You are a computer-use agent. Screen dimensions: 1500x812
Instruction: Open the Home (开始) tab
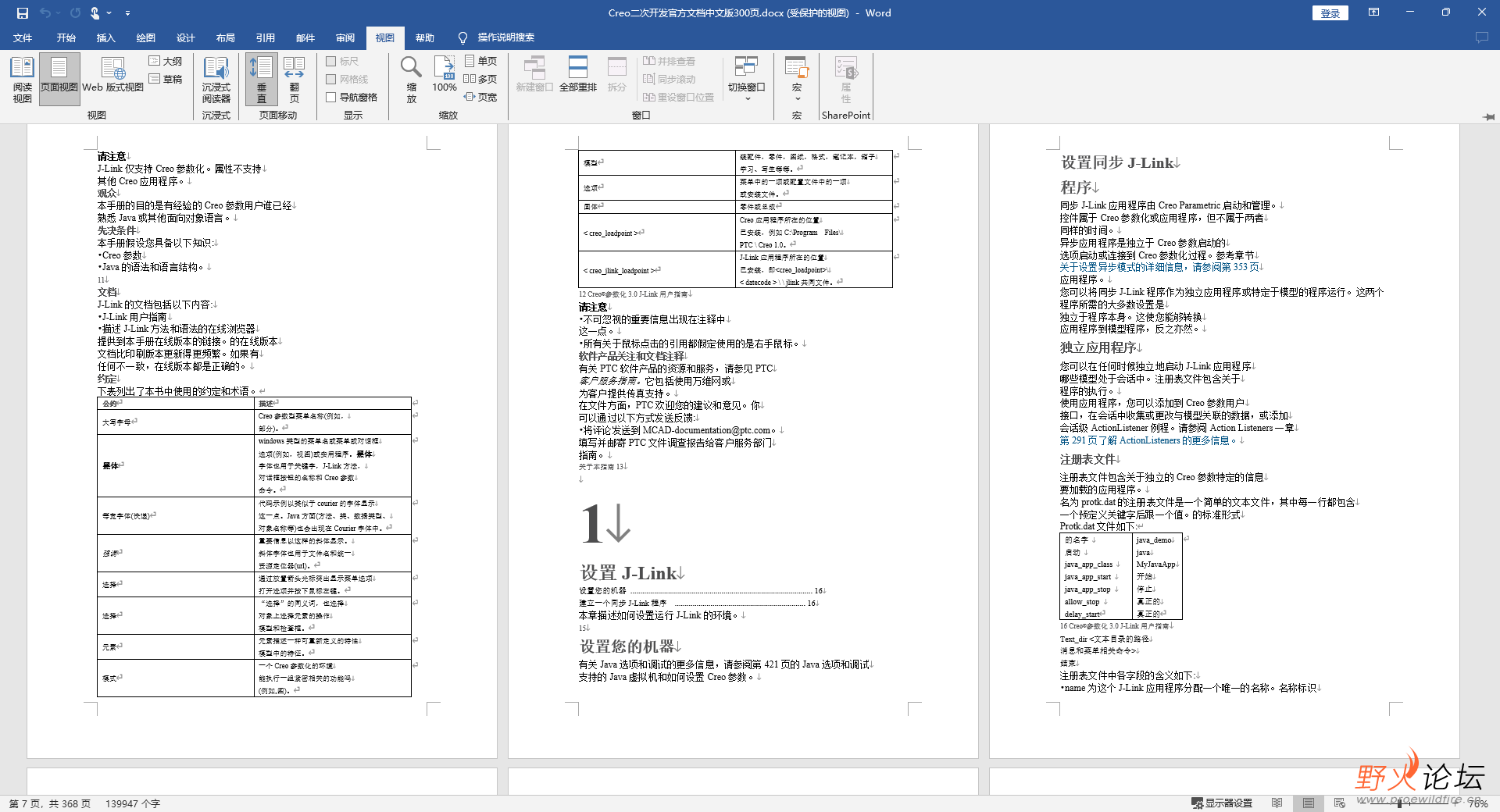pyautogui.click(x=66, y=37)
